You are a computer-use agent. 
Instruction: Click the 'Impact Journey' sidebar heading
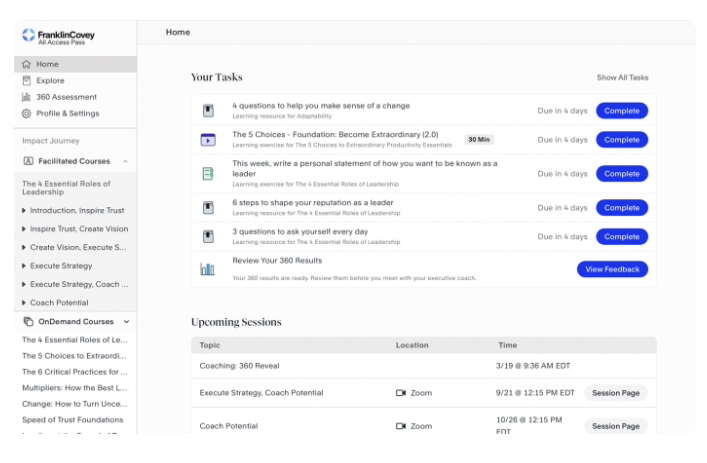[x=50, y=141]
